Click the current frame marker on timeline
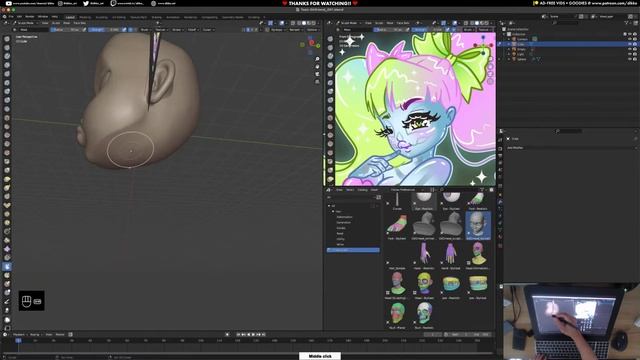 pyautogui.click(x=18, y=340)
